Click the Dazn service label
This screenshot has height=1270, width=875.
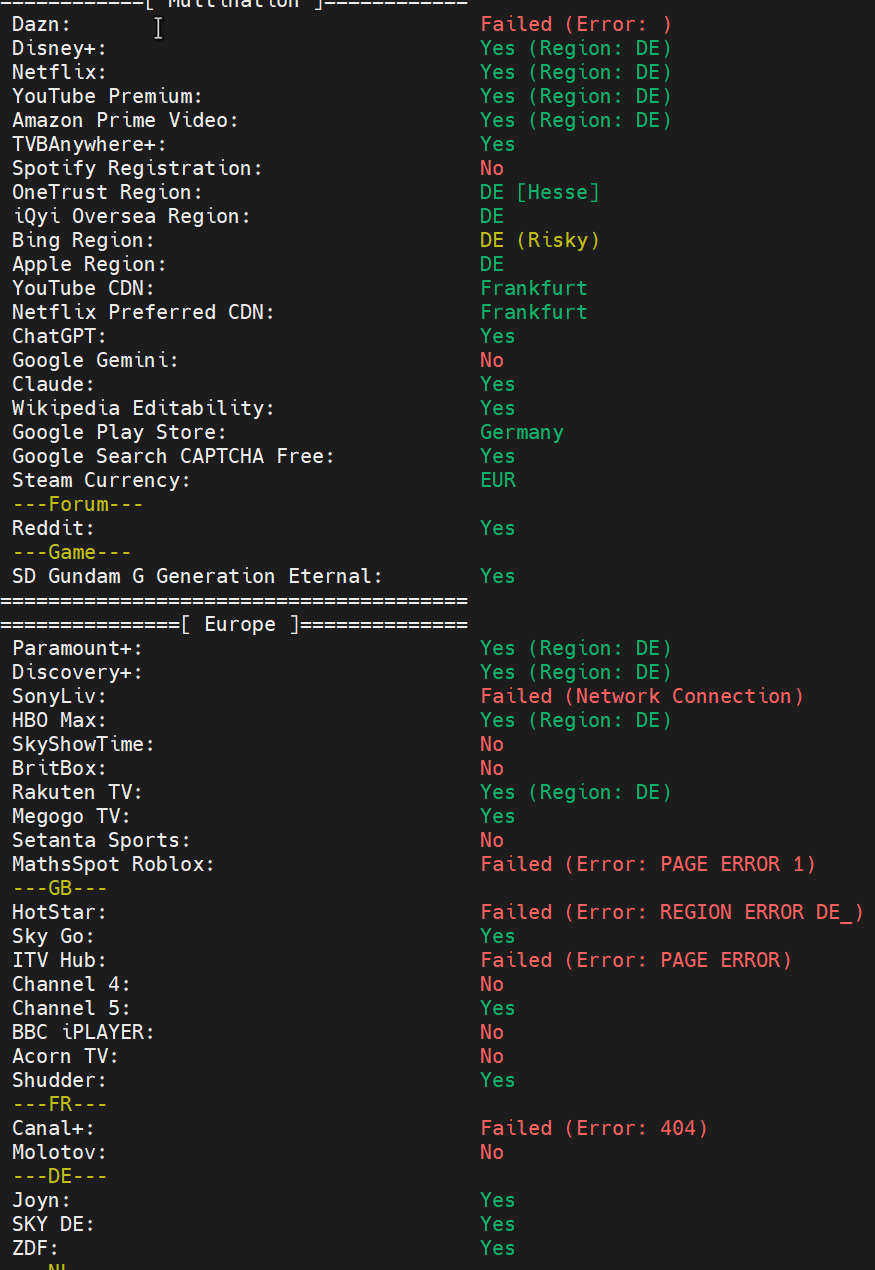click(x=41, y=24)
